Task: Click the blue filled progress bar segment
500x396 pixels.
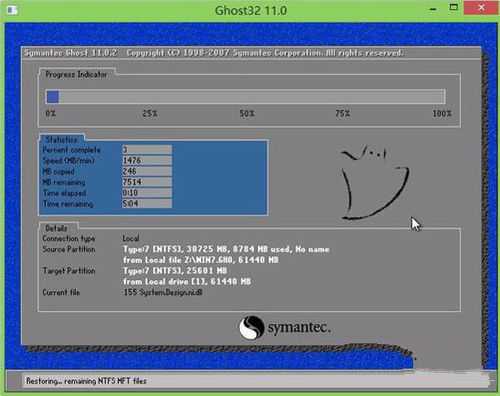Action: coord(53,97)
